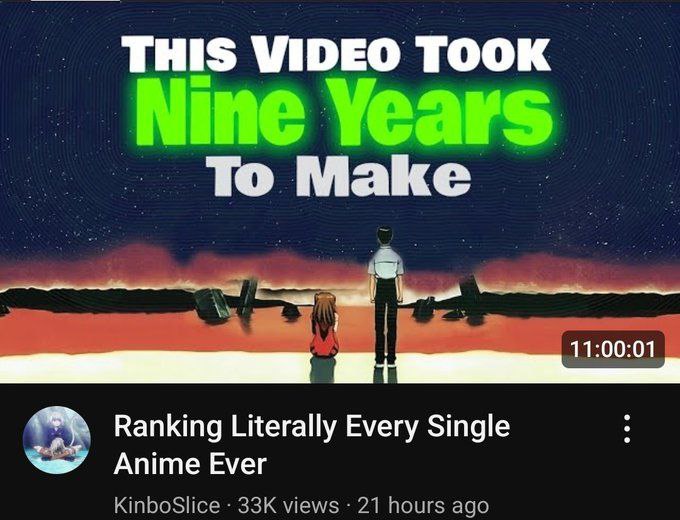The image size is (680, 520).
Task: Click the 11:00:01 video duration badge
Action: (613, 349)
